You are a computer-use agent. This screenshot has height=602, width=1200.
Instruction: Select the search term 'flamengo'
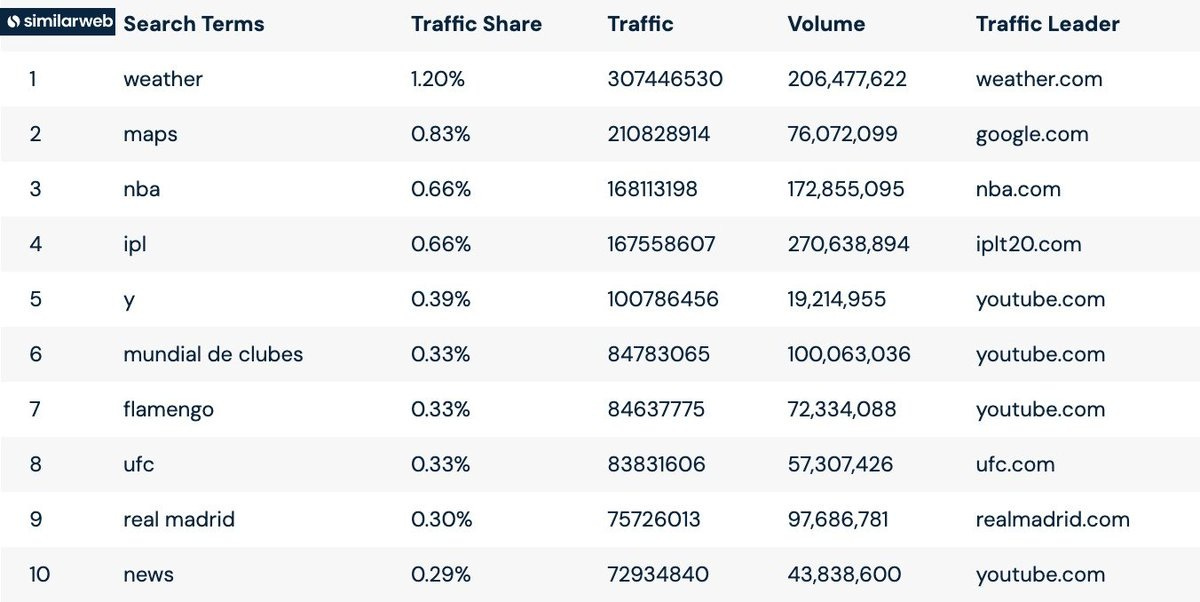(168, 410)
